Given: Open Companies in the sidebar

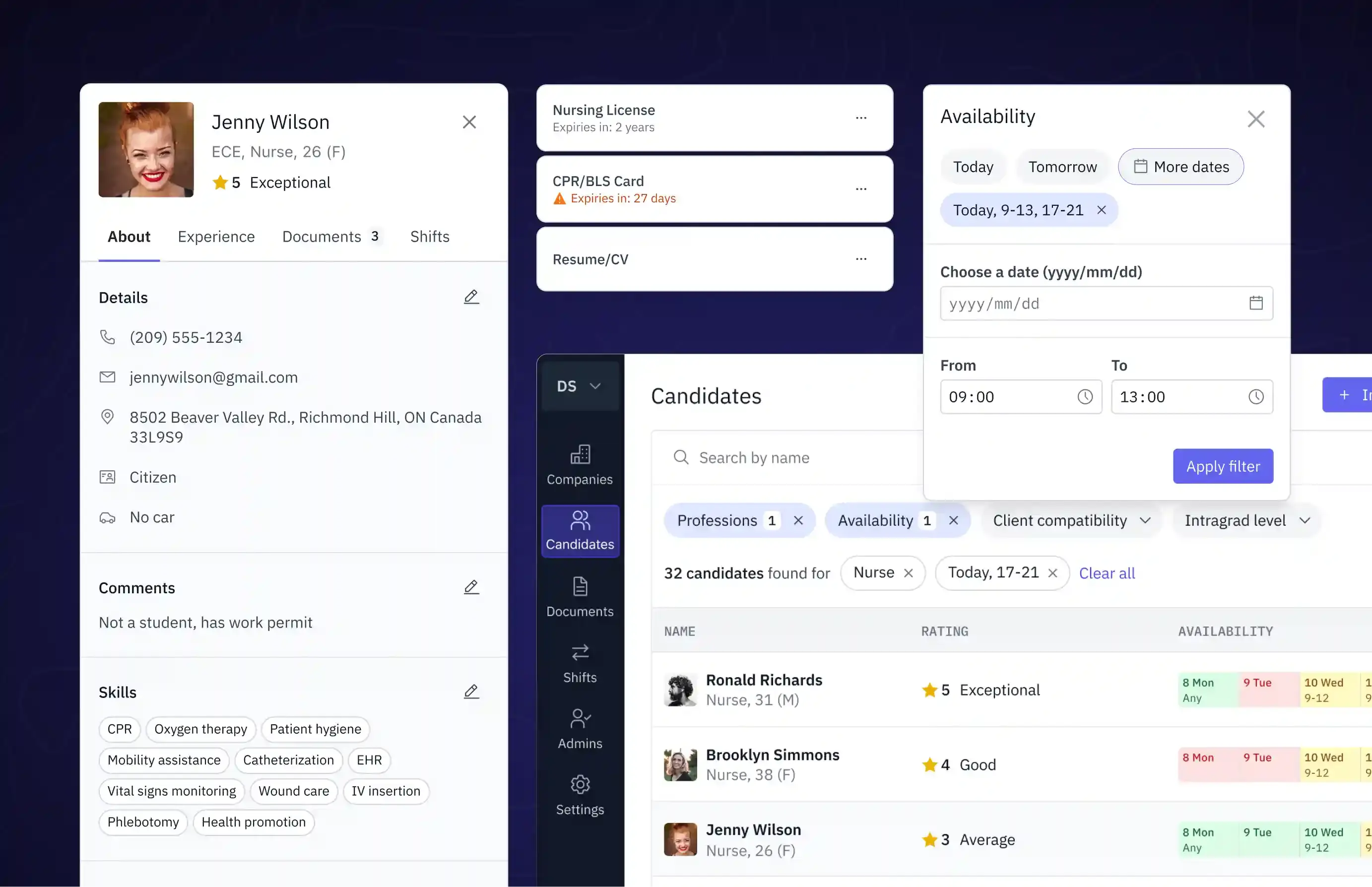Looking at the screenshot, I should 580,465.
